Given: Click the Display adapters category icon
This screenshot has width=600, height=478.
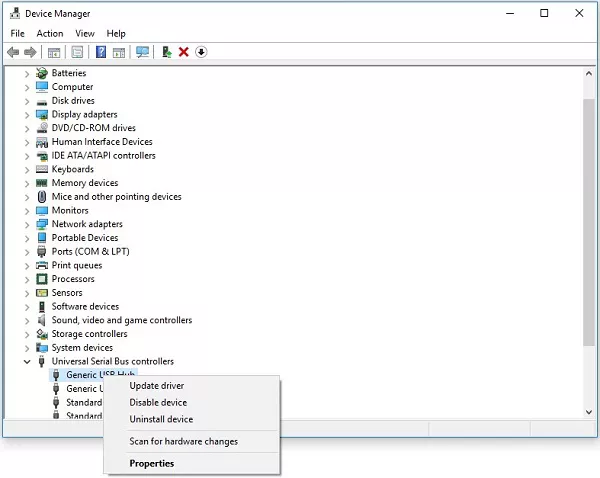Looking at the screenshot, I should (x=42, y=114).
